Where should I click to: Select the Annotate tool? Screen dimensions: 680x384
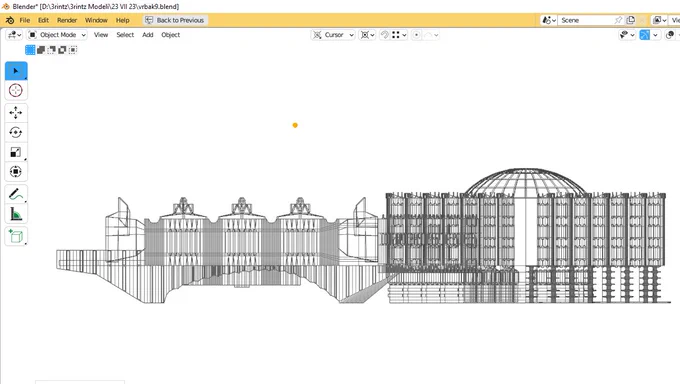coord(16,194)
